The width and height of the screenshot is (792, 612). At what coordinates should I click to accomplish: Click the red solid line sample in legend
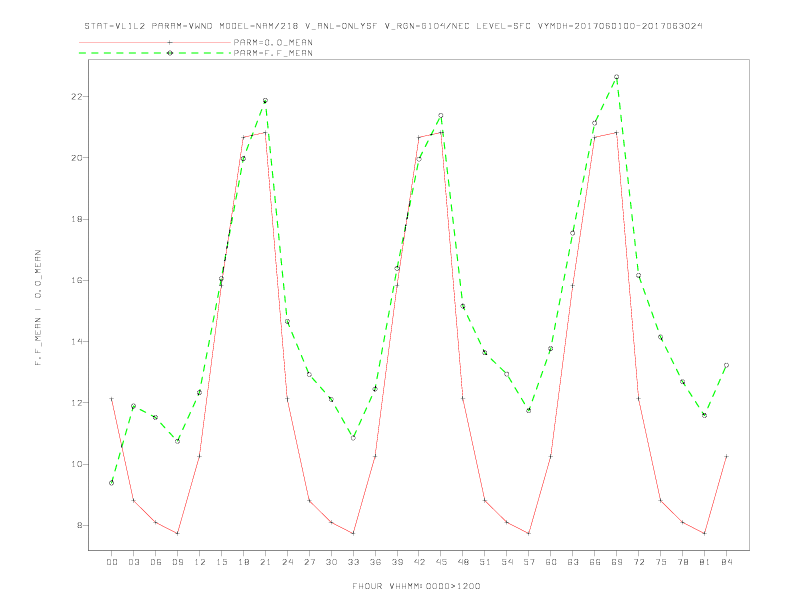[x=155, y=42]
